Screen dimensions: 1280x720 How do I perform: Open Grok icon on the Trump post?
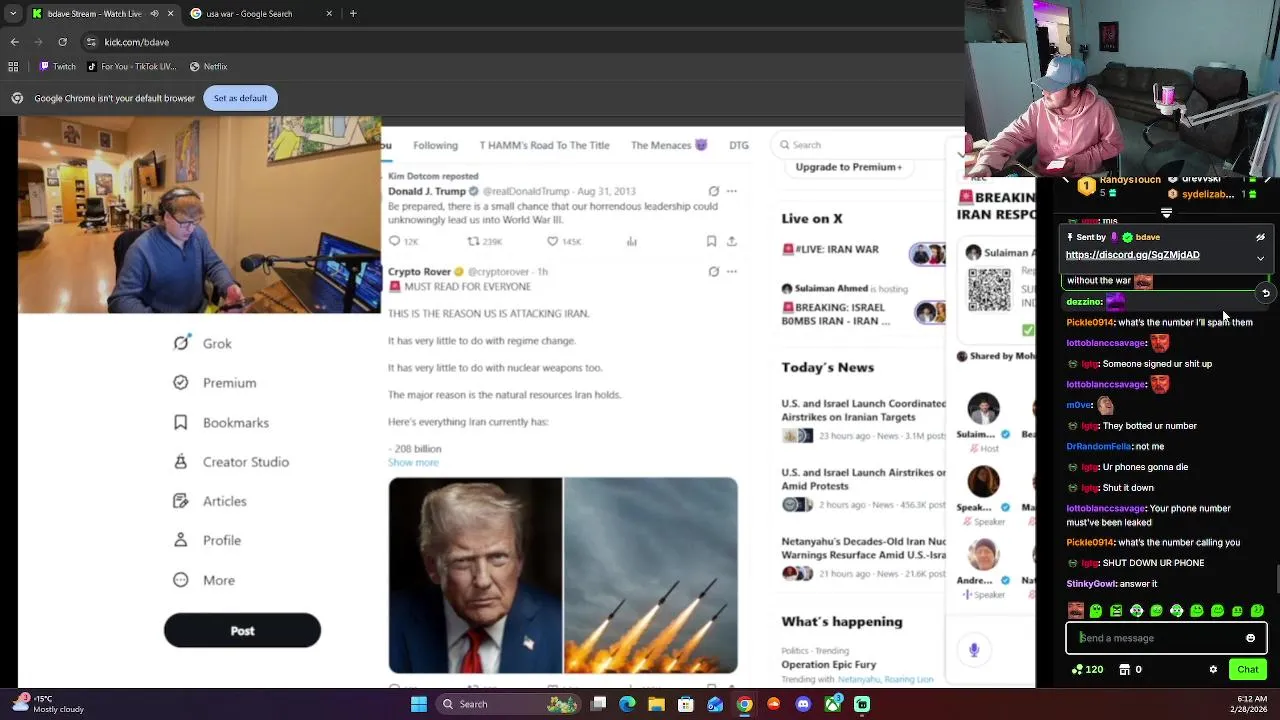713,191
